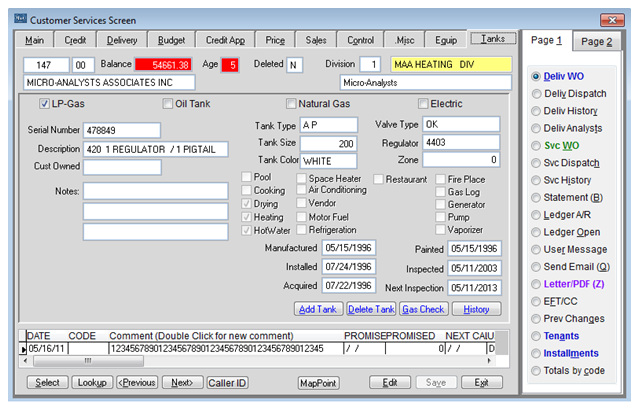
Task: Click the Delete Tank button
Action: (371, 309)
